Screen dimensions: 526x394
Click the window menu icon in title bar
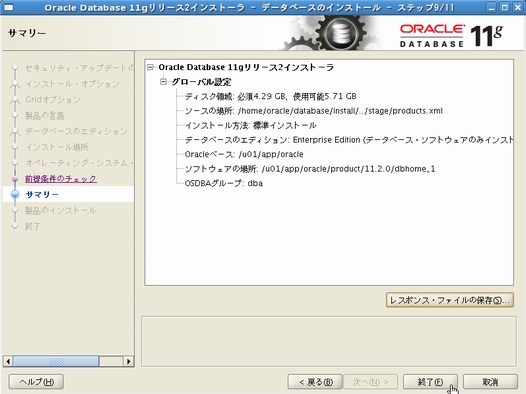pos(8,7)
